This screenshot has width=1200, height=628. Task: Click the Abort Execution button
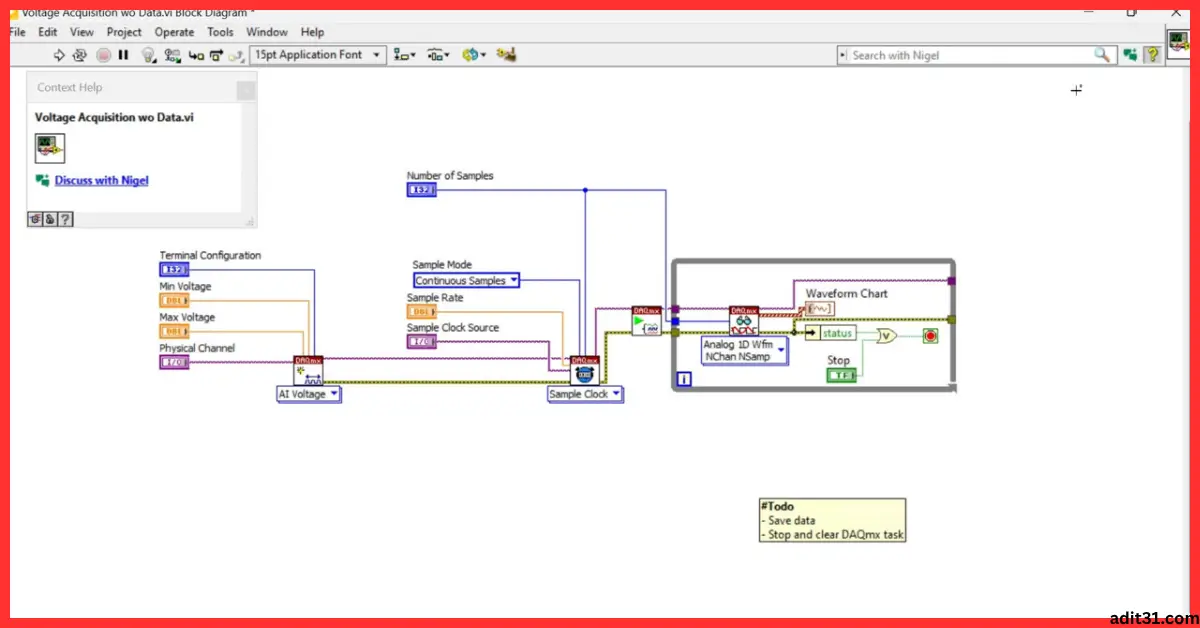(x=104, y=55)
